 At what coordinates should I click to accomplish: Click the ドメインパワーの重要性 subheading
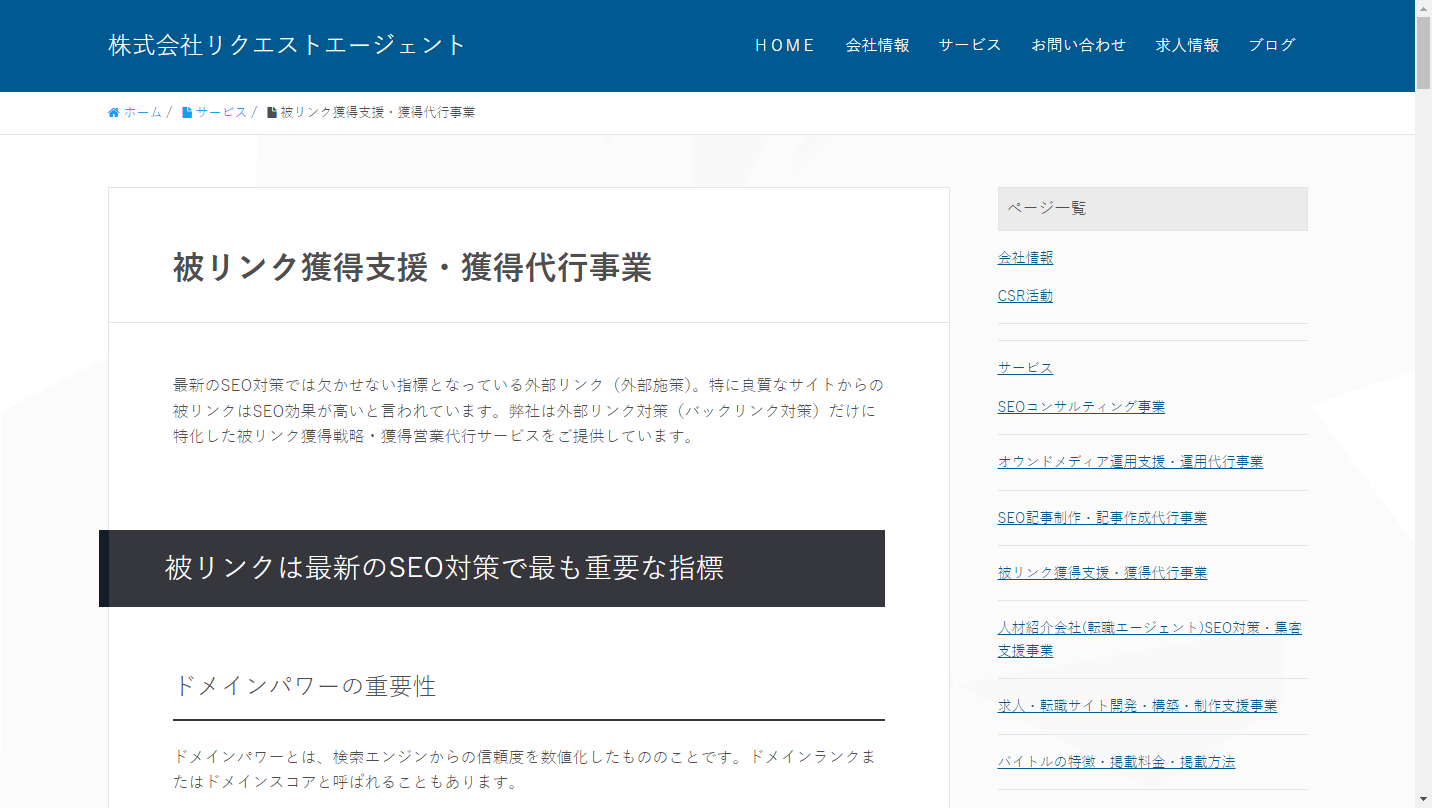(x=305, y=687)
